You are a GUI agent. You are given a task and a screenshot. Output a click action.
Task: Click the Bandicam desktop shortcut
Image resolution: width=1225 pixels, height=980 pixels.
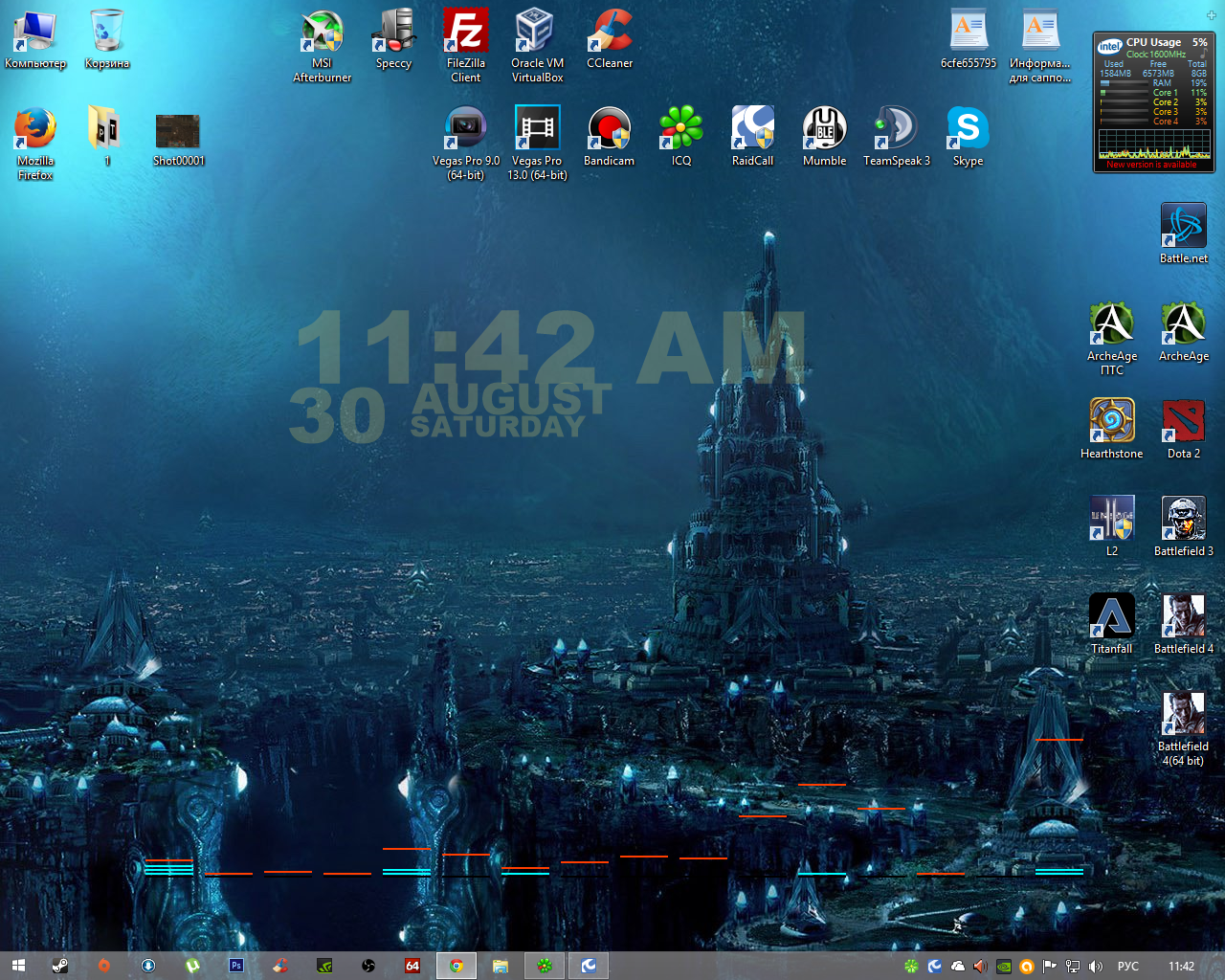tap(609, 129)
